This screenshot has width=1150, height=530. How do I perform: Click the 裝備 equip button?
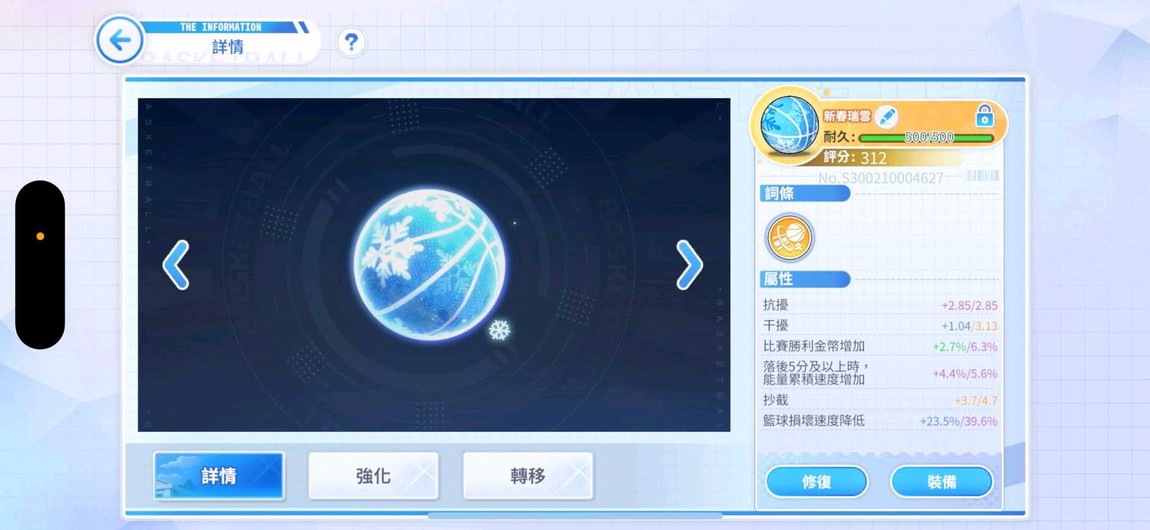click(942, 482)
